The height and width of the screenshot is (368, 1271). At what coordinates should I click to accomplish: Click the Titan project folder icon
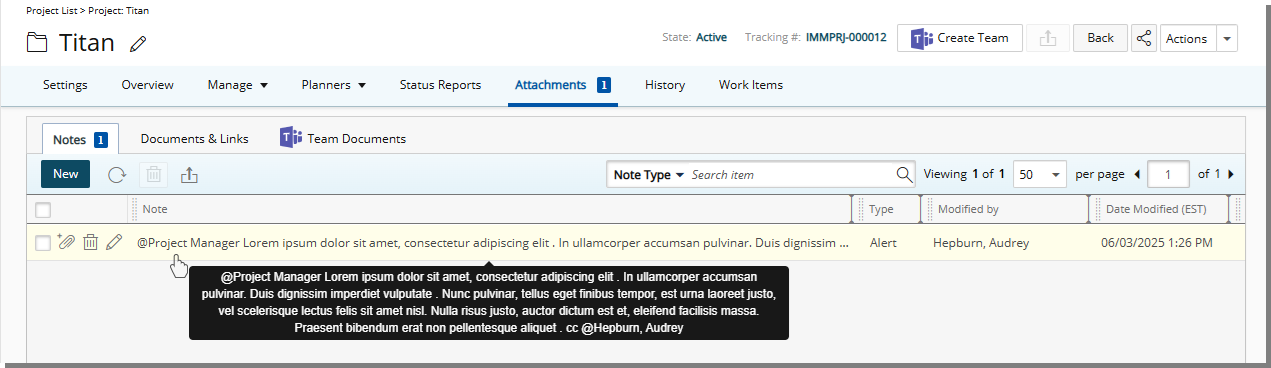tap(37, 42)
